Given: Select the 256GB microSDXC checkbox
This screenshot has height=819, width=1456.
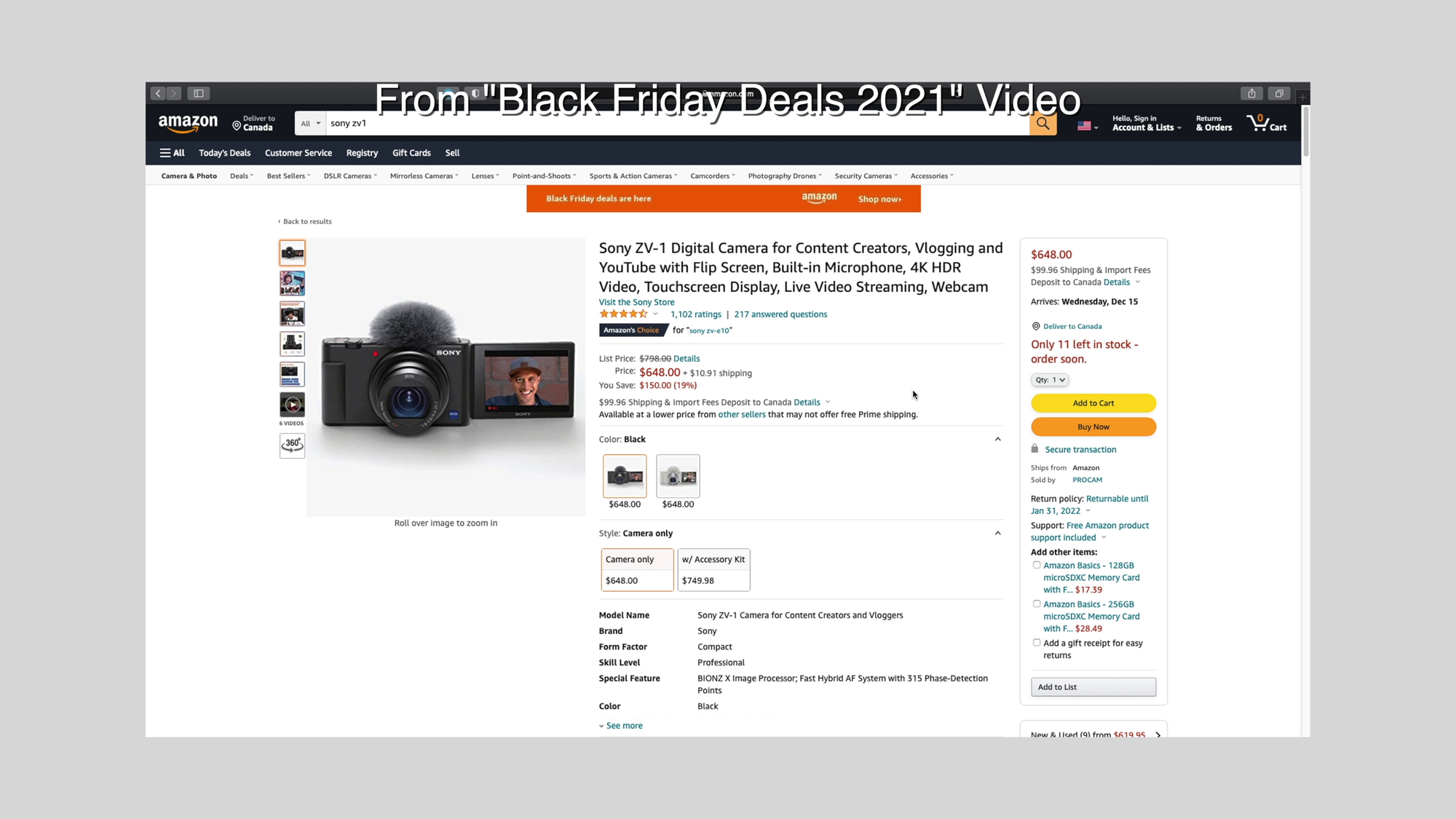Looking at the screenshot, I should point(1035,603).
